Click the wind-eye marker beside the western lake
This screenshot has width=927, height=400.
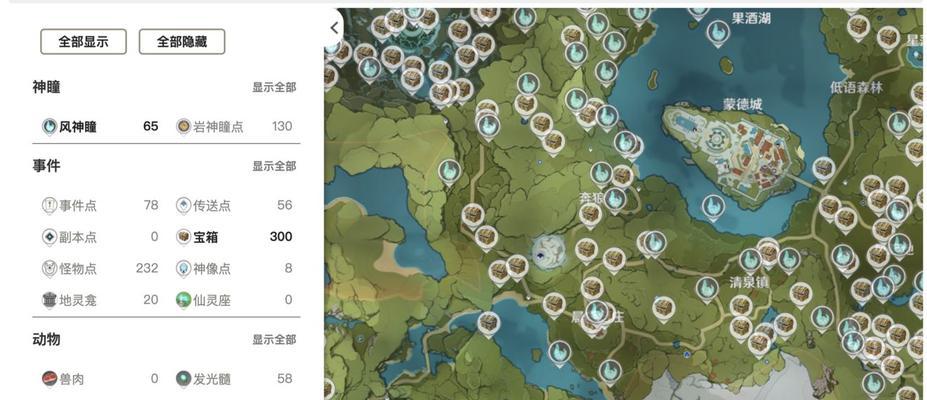tap(449, 173)
